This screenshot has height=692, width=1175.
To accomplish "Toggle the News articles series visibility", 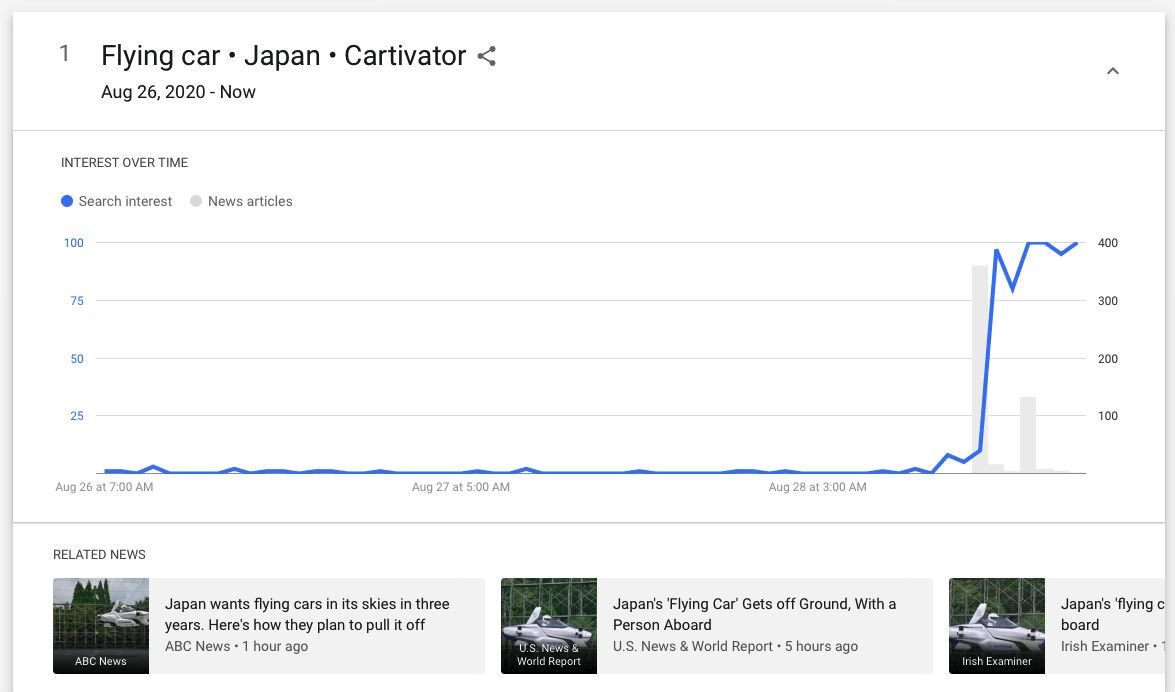I will [240, 201].
